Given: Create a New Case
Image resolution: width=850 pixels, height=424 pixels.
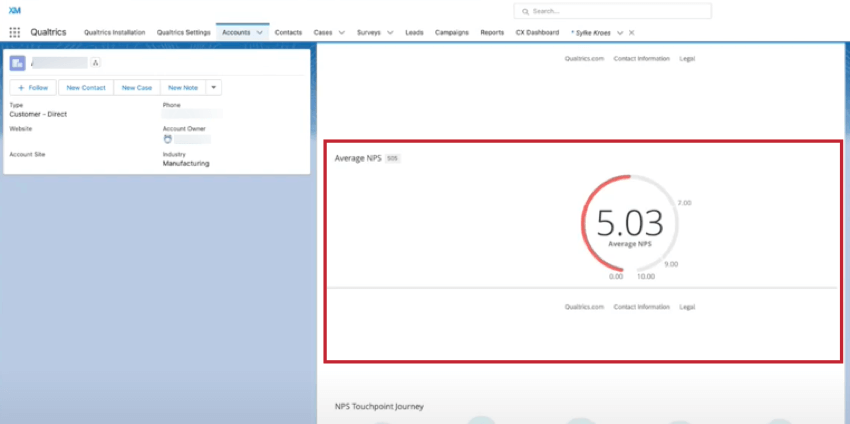Looking at the screenshot, I should point(136,88).
